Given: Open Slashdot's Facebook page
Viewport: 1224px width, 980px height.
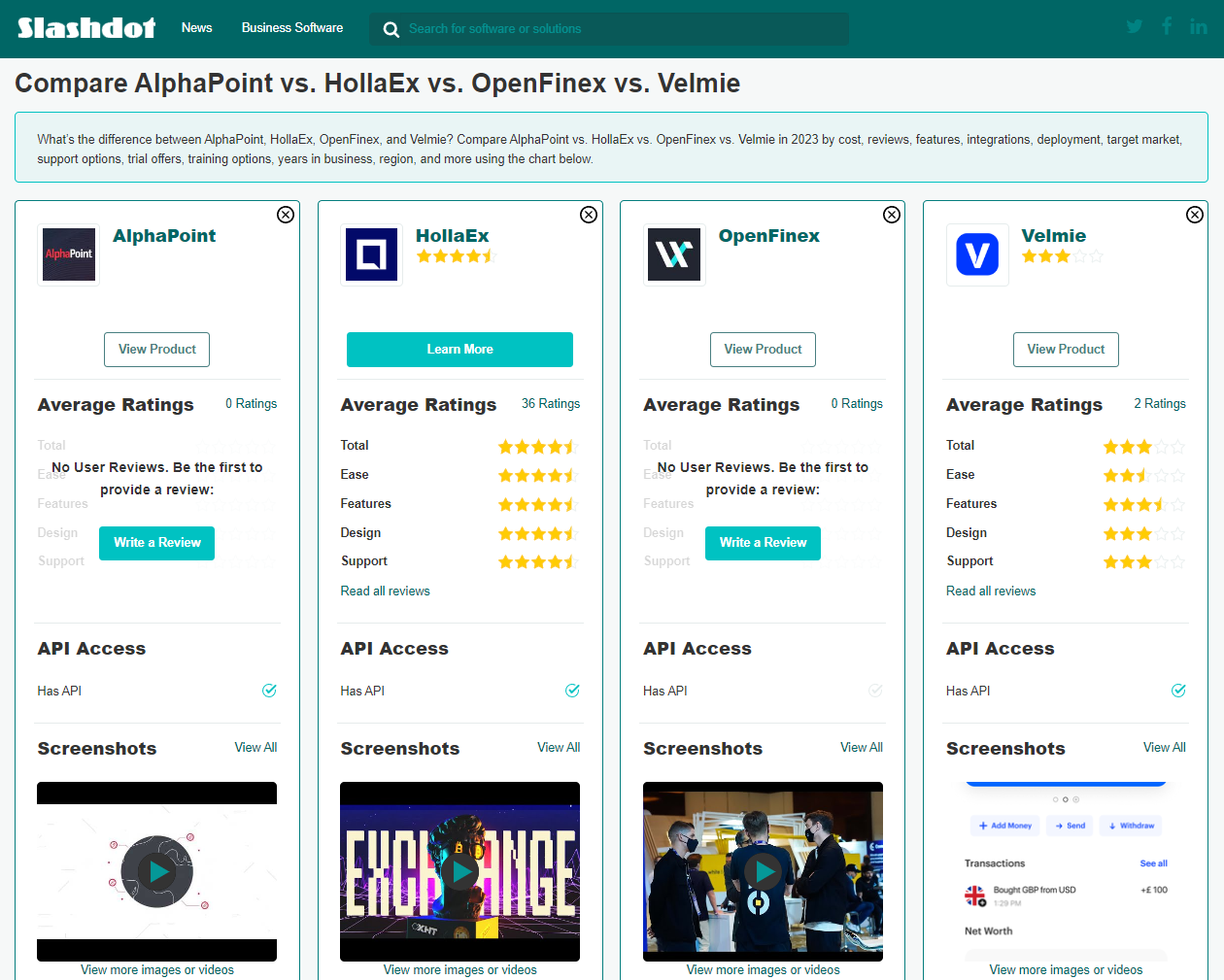Looking at the screenshot, I should pos(1166,26).
